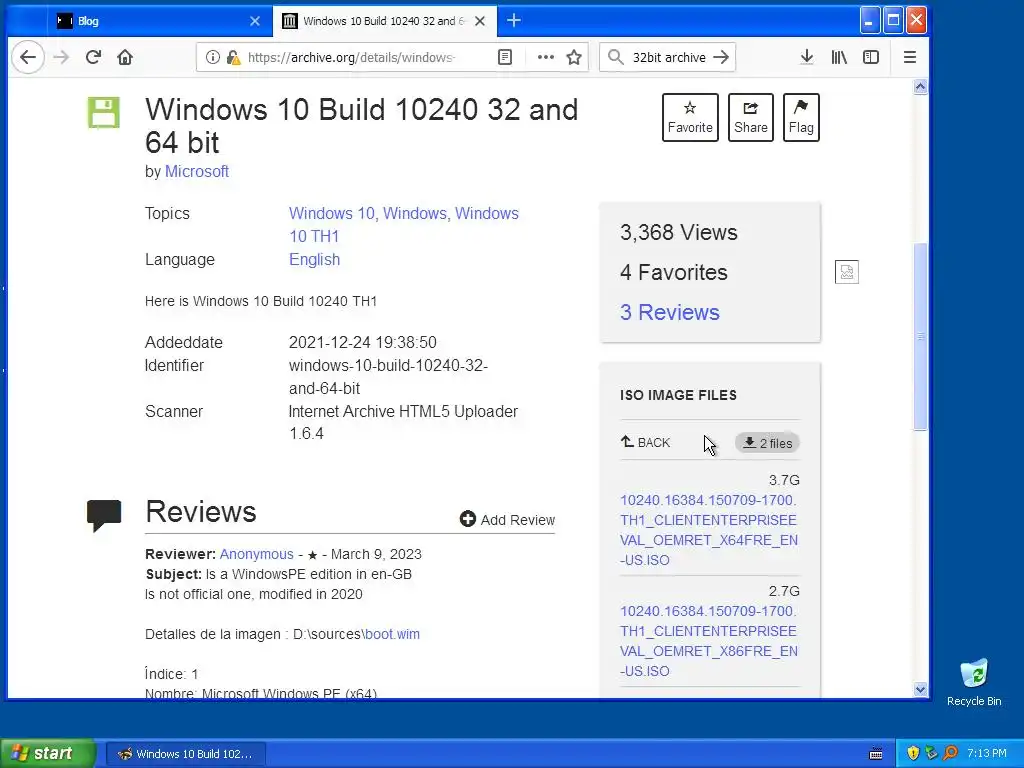
Task: Click Add Review
Action: (x=507, y=520)
